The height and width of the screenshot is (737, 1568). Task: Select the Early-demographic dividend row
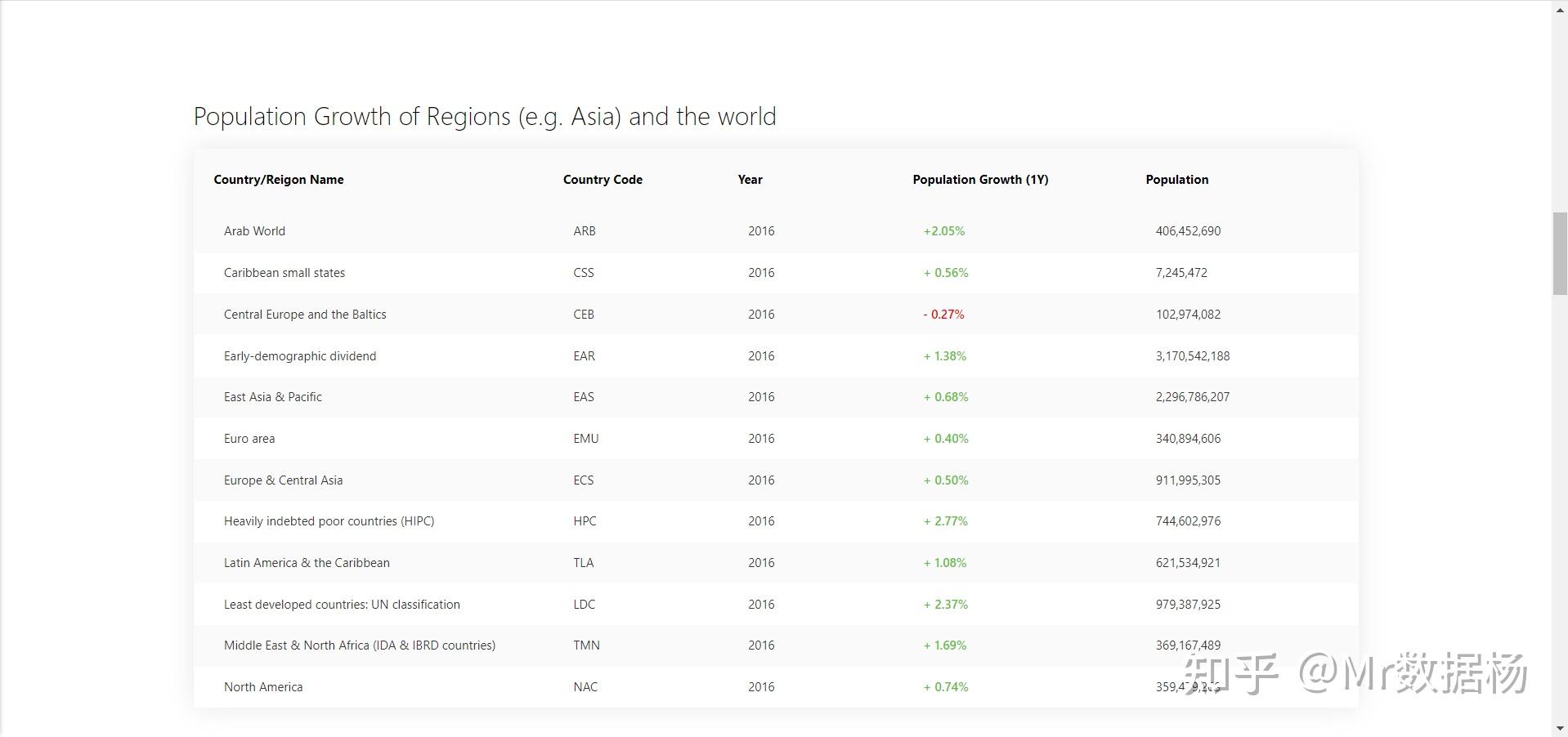click(300, 356)
